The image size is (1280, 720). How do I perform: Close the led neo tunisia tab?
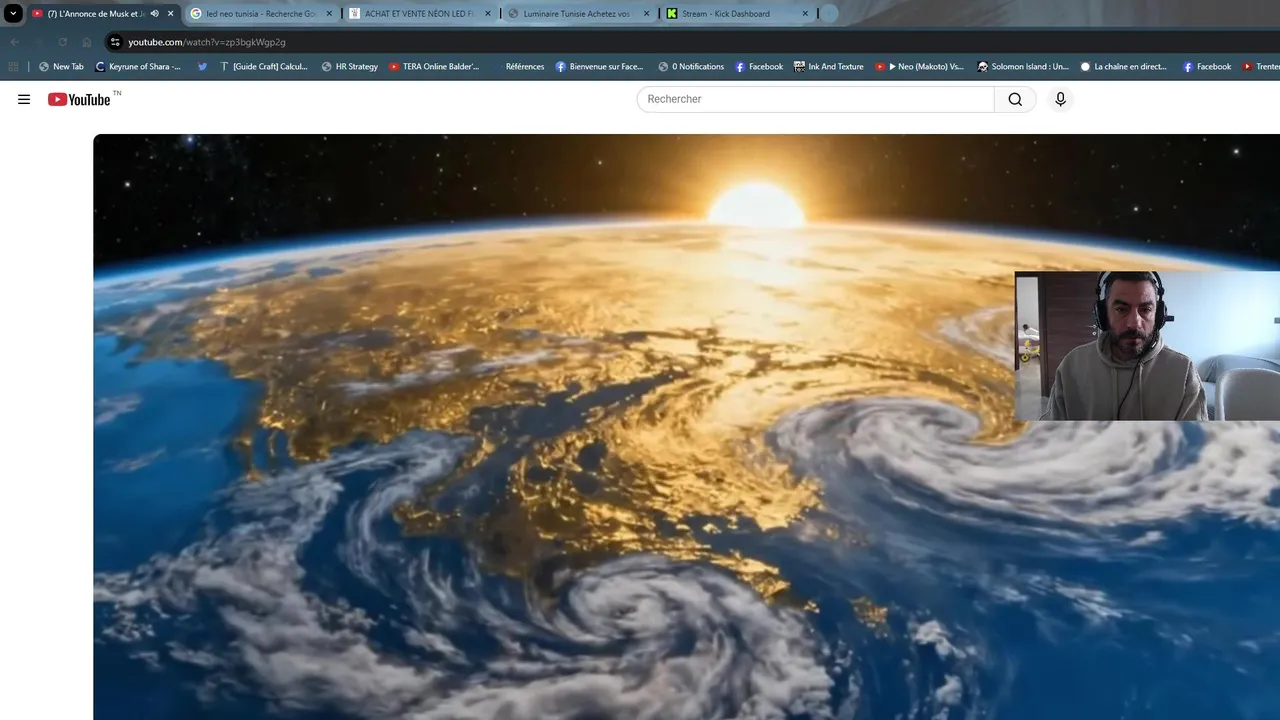click(329, 14)
